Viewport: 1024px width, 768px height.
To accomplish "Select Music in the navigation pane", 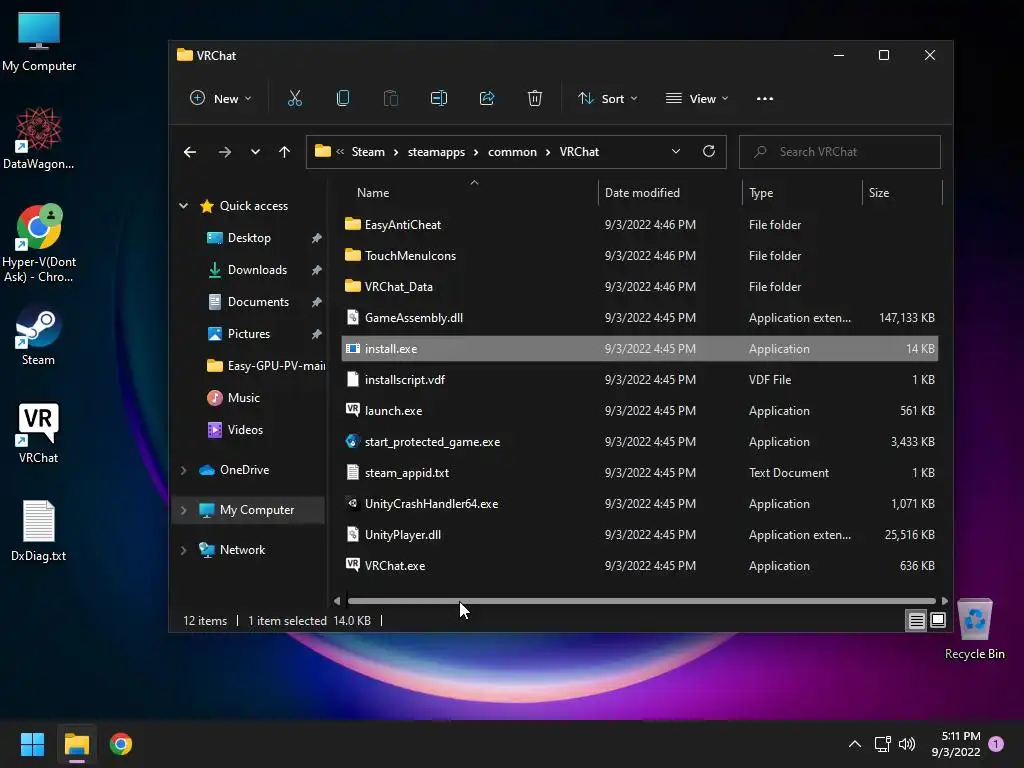I will [243, 398].
